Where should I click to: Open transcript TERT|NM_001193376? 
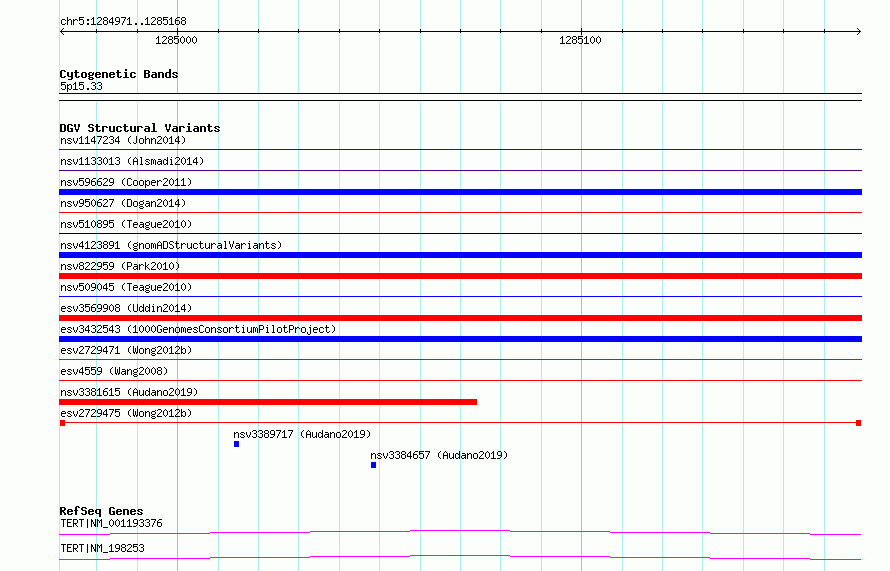111,523
